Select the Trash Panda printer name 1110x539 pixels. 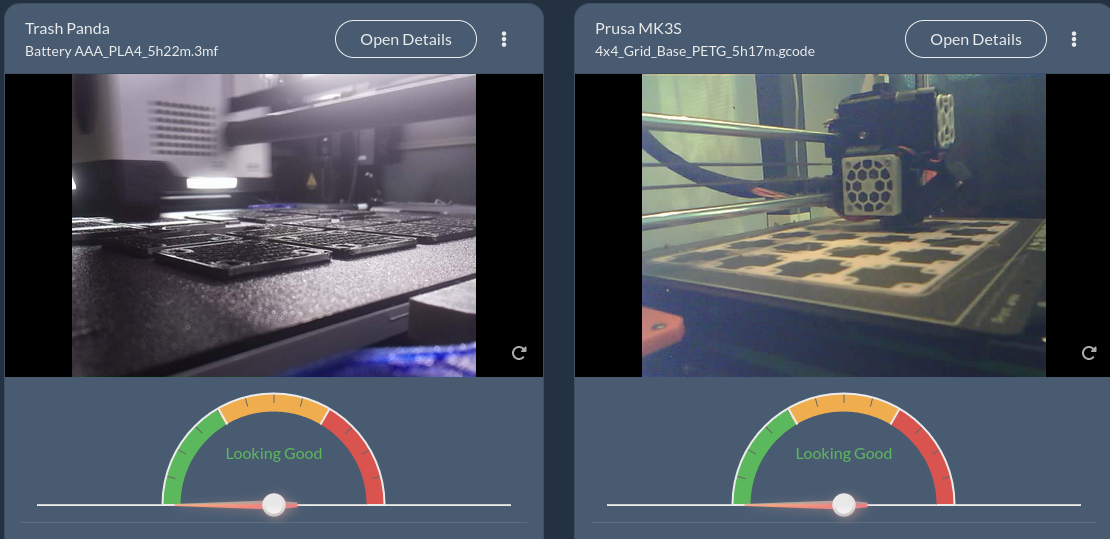click(67, 29)
